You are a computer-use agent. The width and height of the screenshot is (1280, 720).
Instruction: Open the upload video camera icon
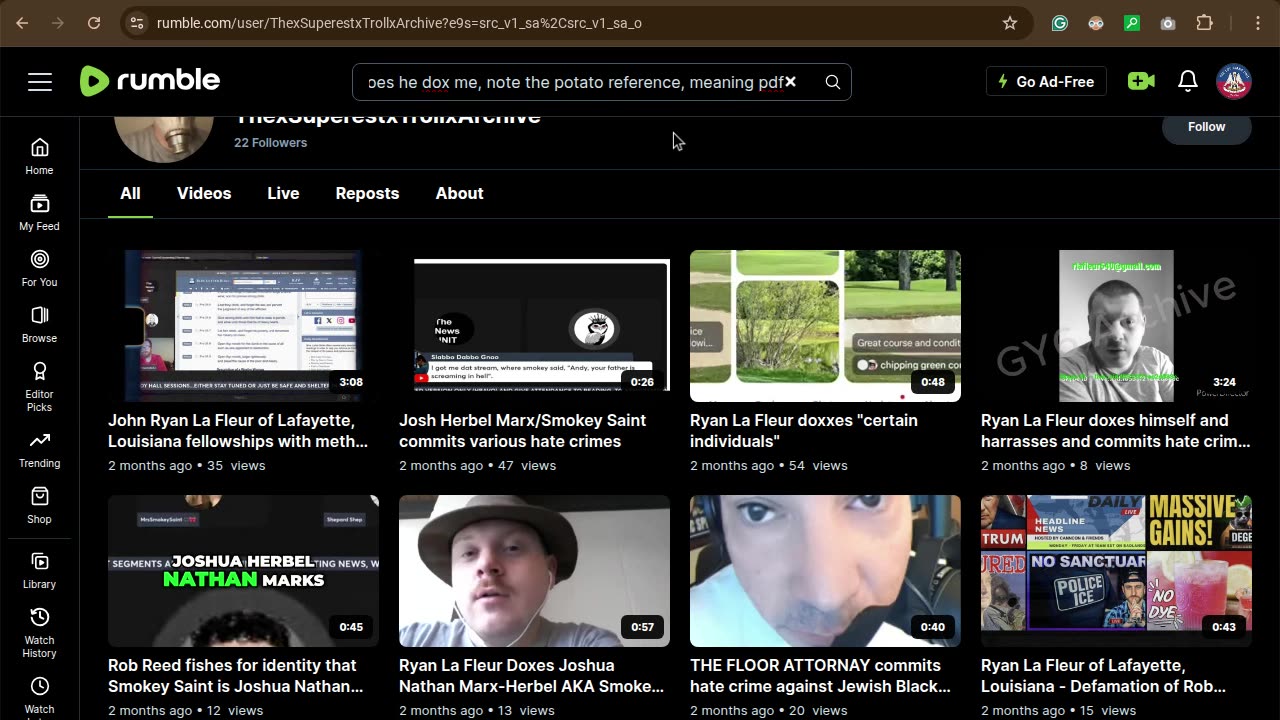pyautogui.click(x=1141, y=82)
